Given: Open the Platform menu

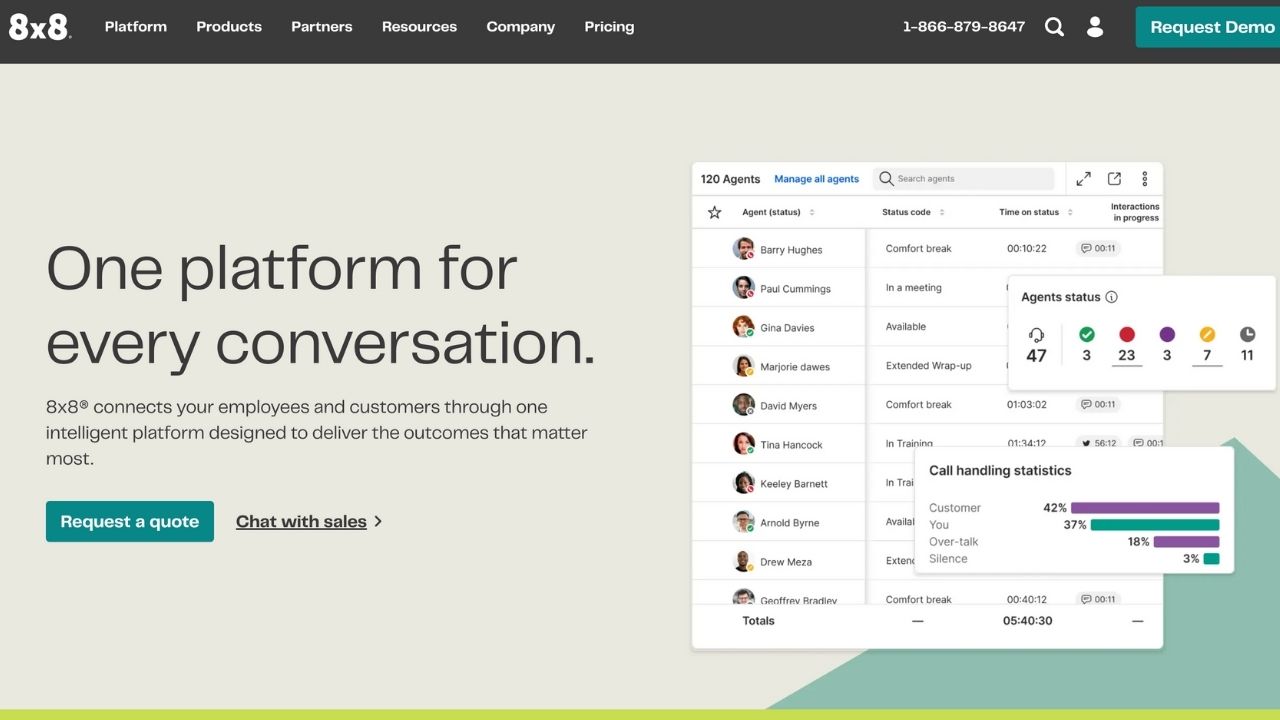Looking at the screenshot, I should click(x=136, y=27).
